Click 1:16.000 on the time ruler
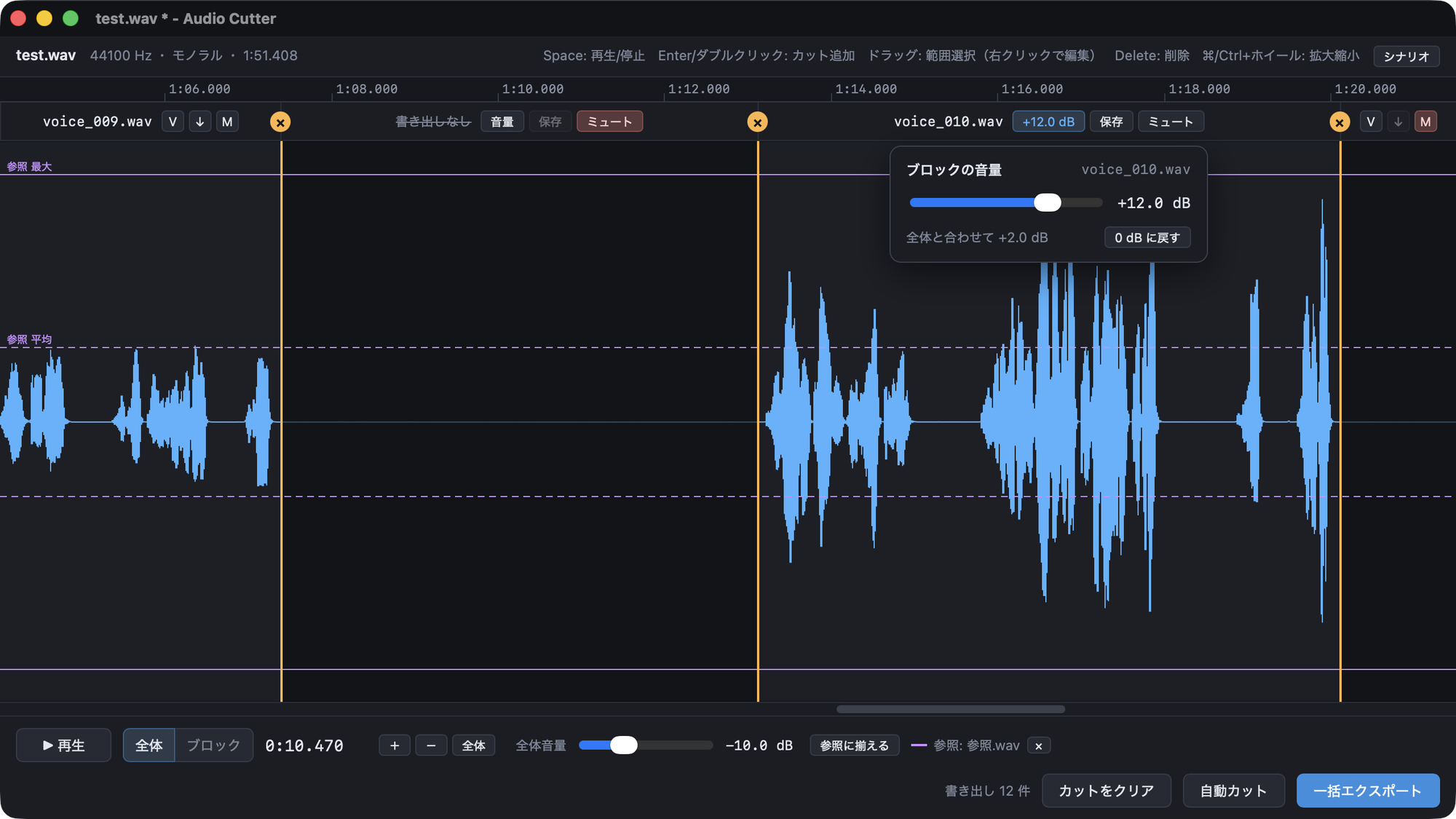 pyautogui.click(x=1032, y=89)
